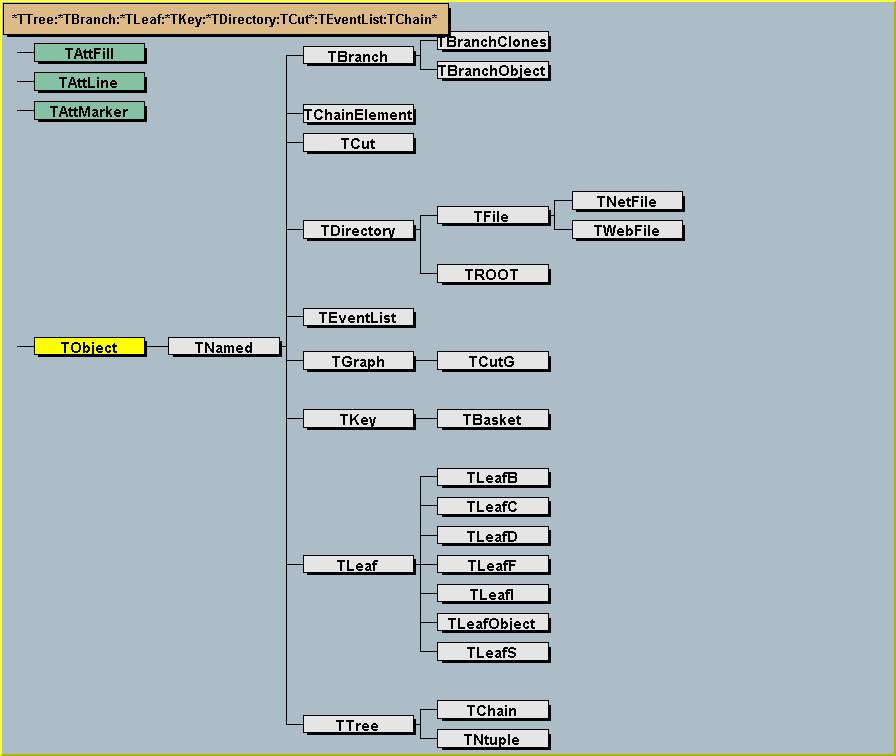This screenshot has height=756, width=896.
Task: Click the TEventList class box
Action: [358, 317]
